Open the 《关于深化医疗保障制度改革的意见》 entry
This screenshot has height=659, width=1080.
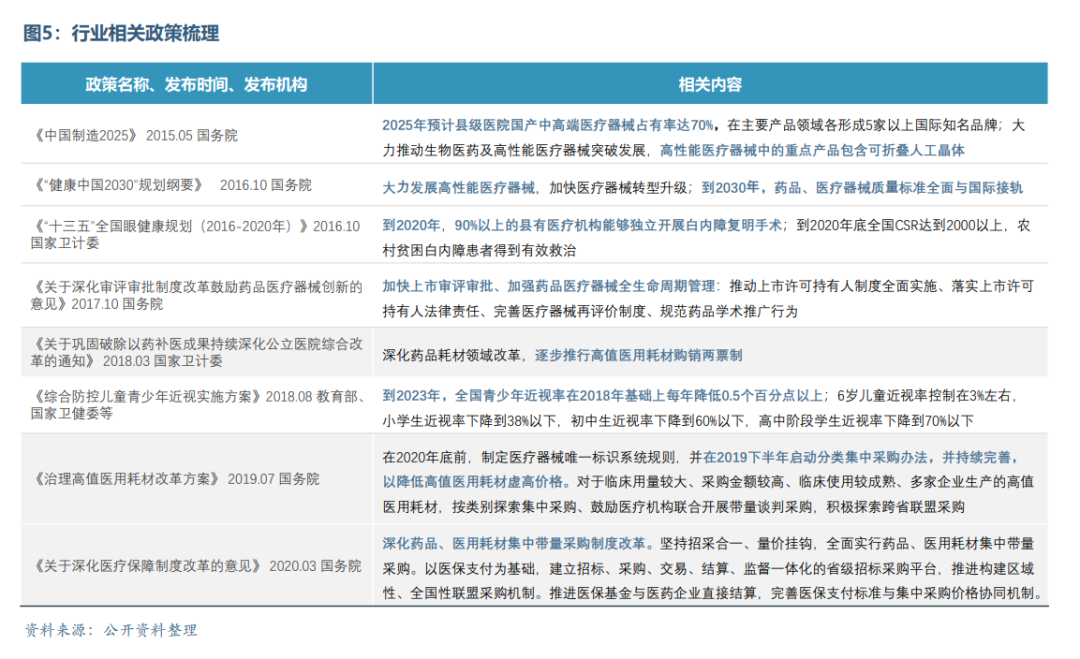point(147,565)
